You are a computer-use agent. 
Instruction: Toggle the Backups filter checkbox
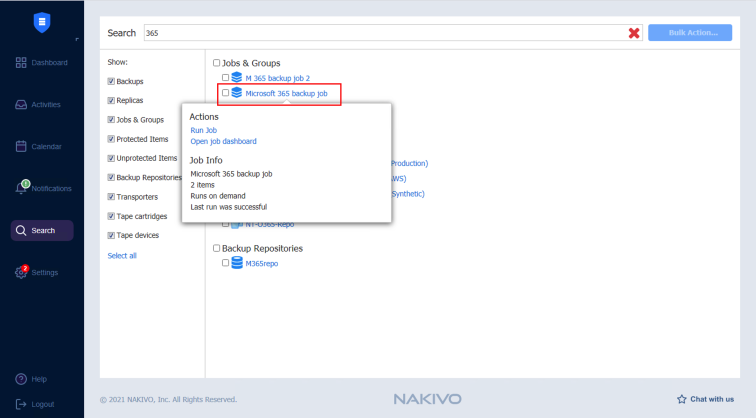[111, 81]
